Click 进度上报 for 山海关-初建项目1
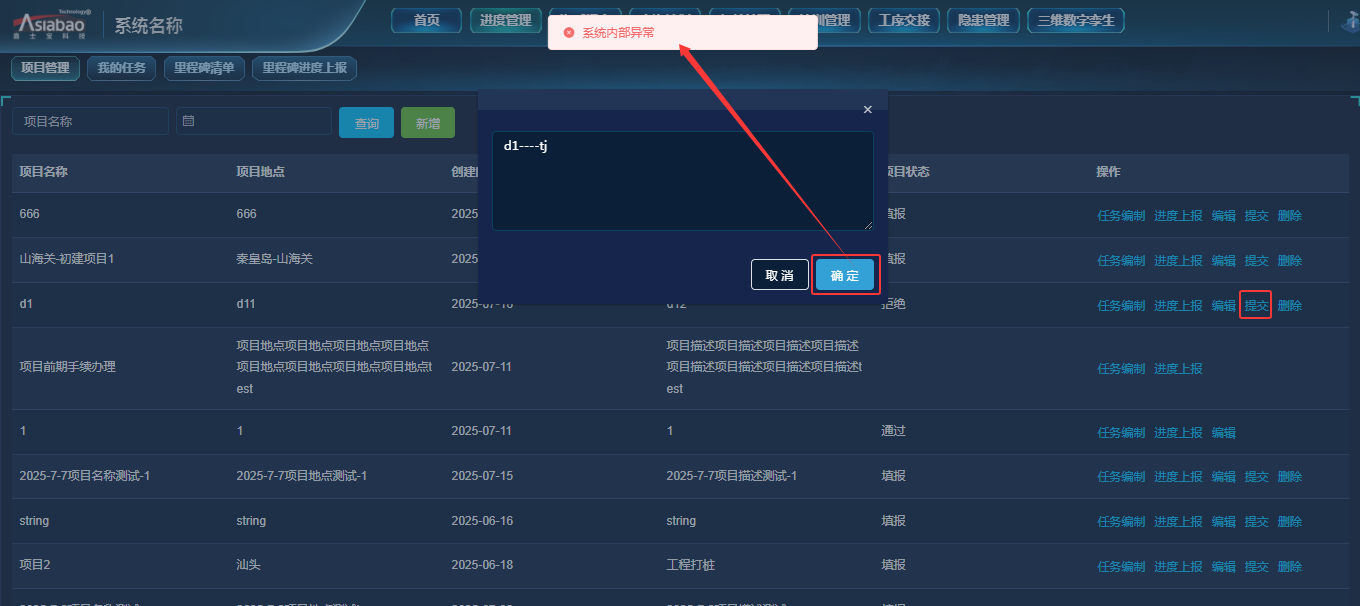This screenshot has height=606, width=1360. (1178, 261)
